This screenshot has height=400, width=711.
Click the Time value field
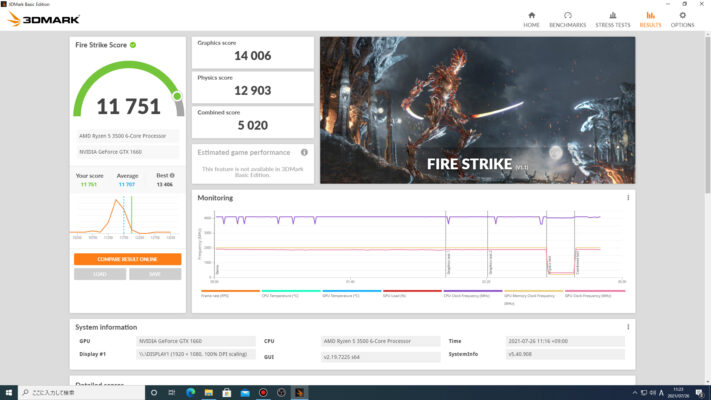(x=565, y=341)
